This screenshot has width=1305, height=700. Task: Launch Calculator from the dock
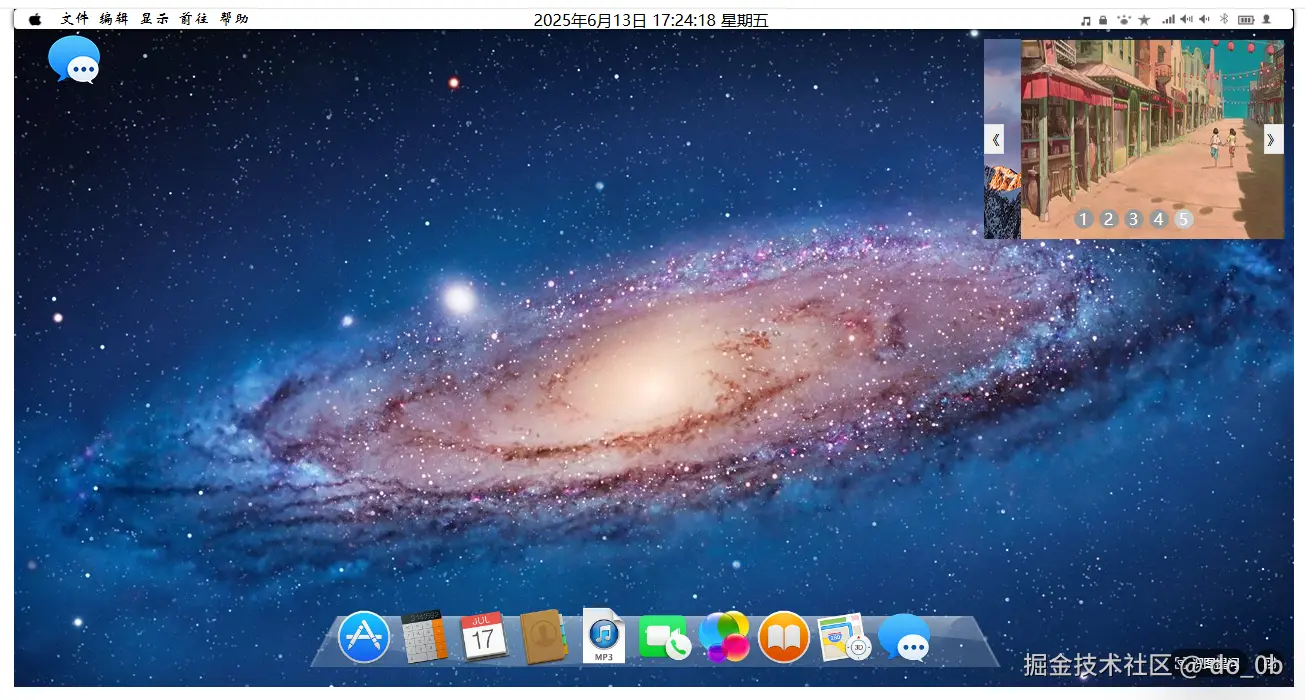coord(424,637)
